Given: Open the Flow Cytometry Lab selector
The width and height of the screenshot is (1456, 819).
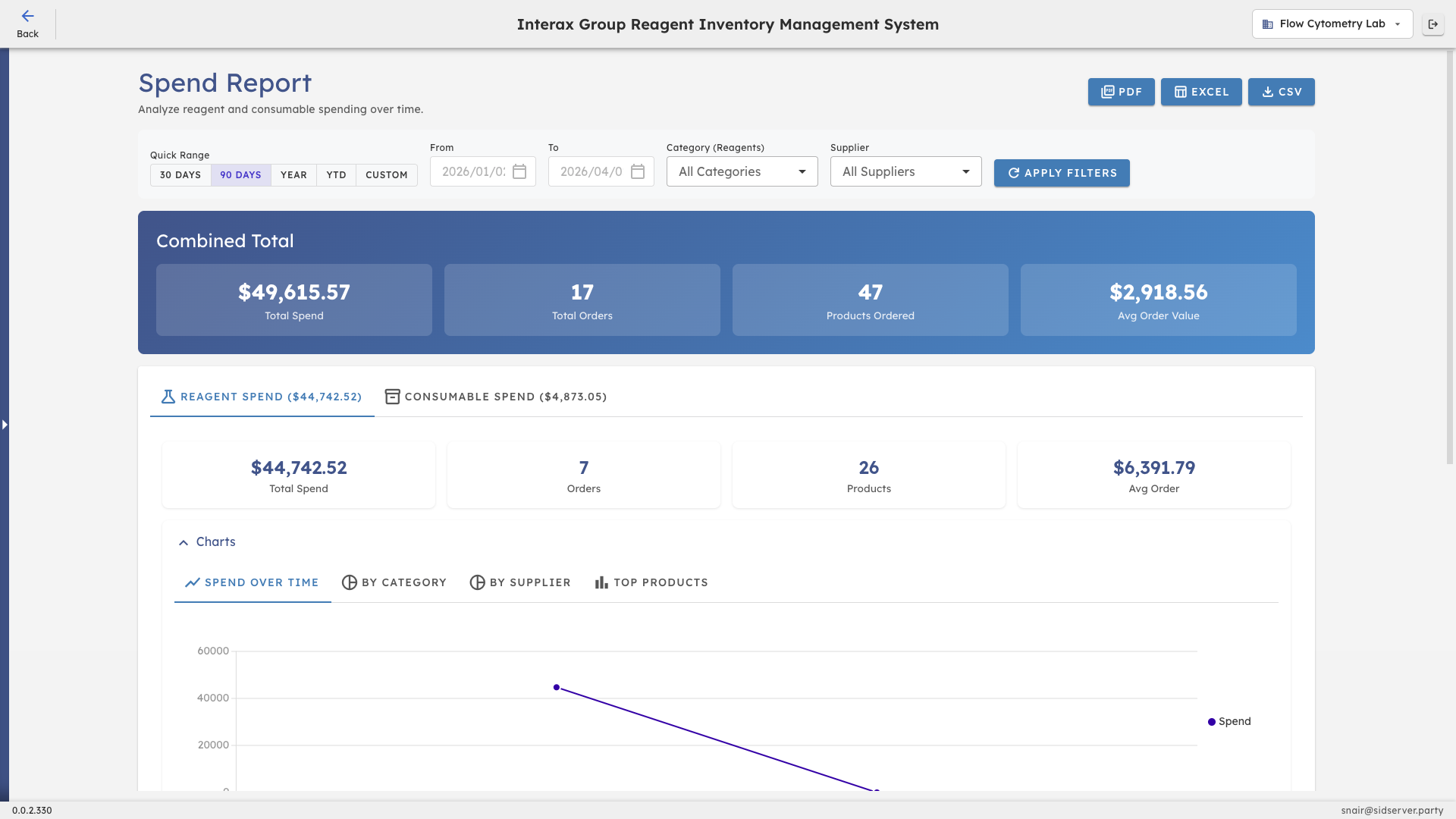Looking at the screenshot, I should coord(1332,24).
